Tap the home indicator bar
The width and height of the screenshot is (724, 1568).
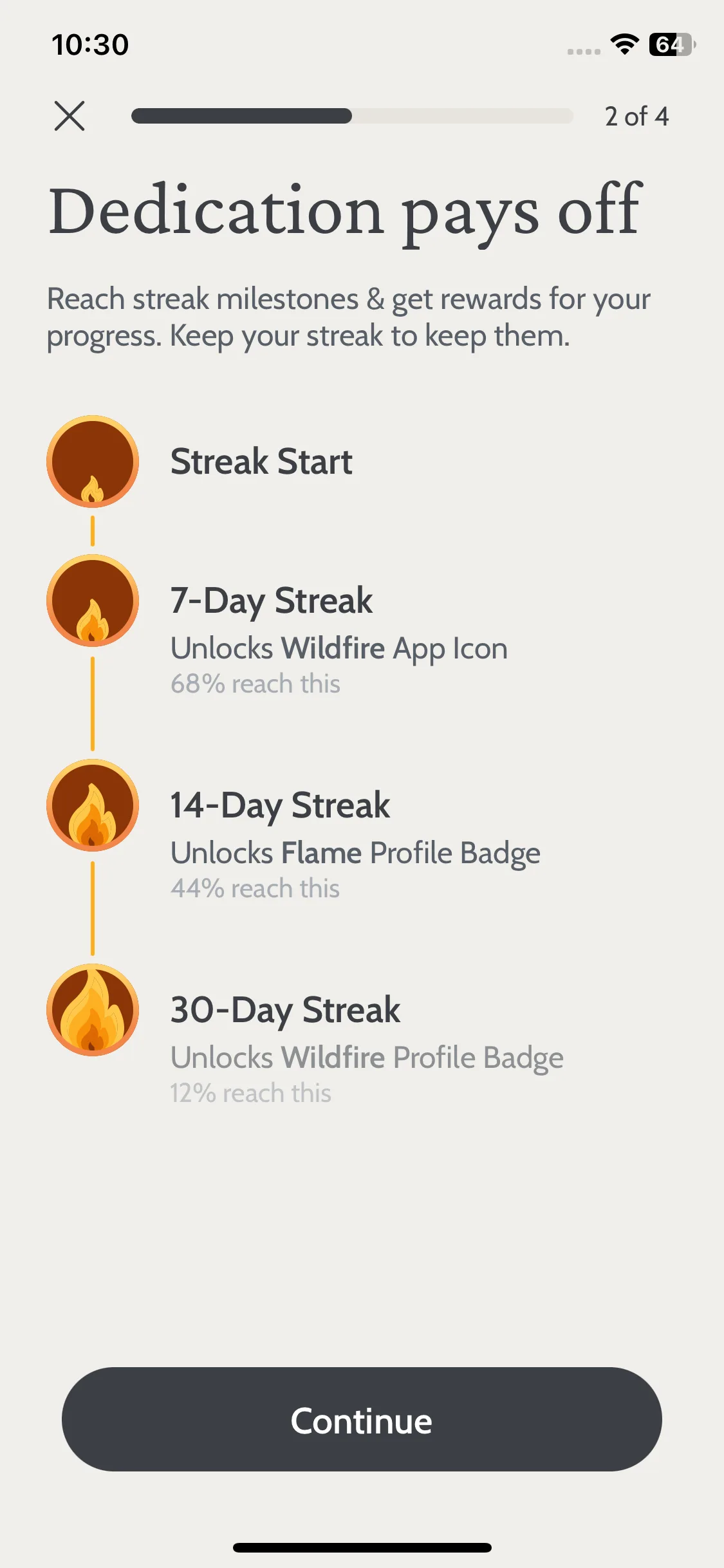362,1547
